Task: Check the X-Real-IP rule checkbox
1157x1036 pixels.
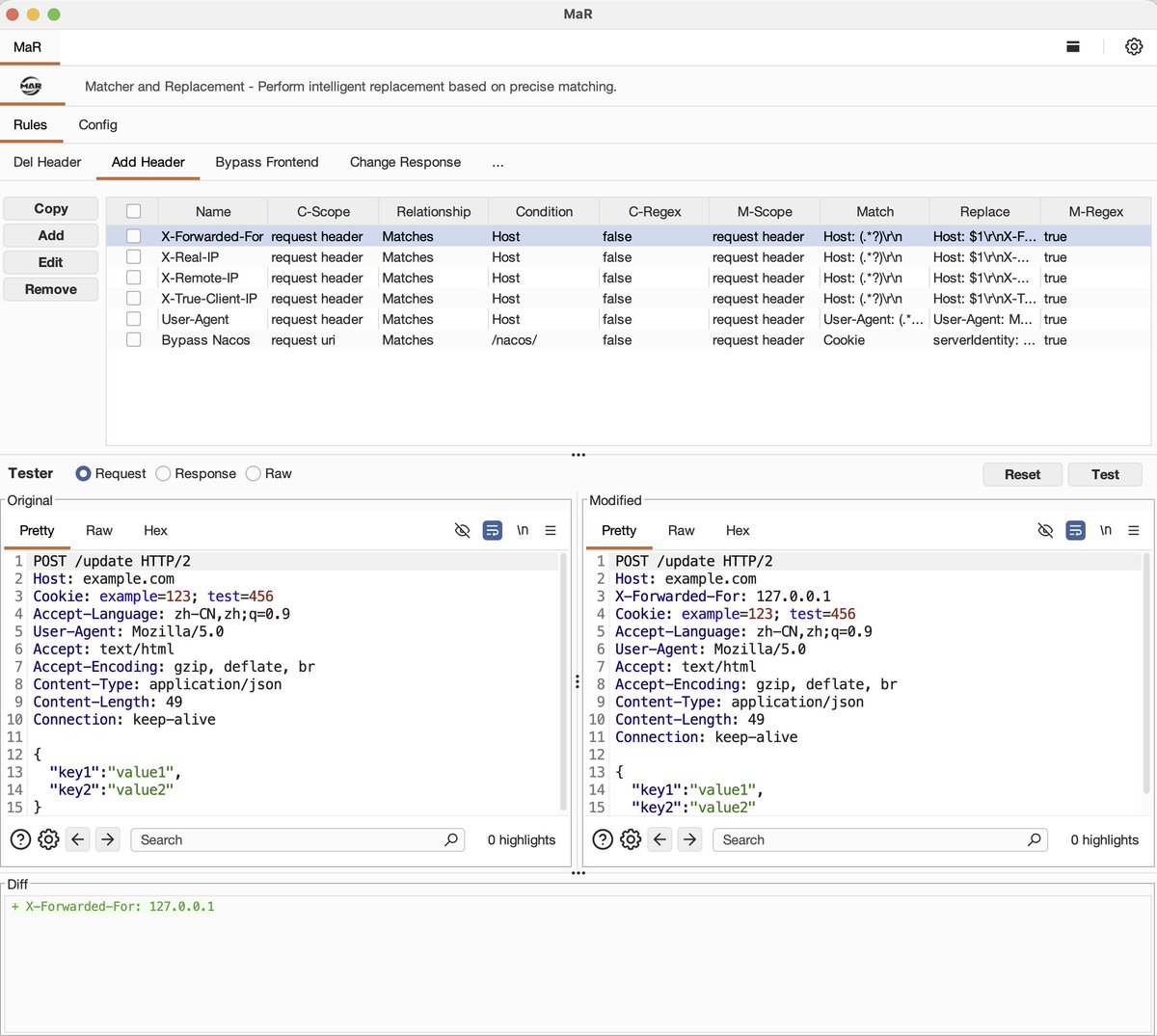Action: pos(133,257)
